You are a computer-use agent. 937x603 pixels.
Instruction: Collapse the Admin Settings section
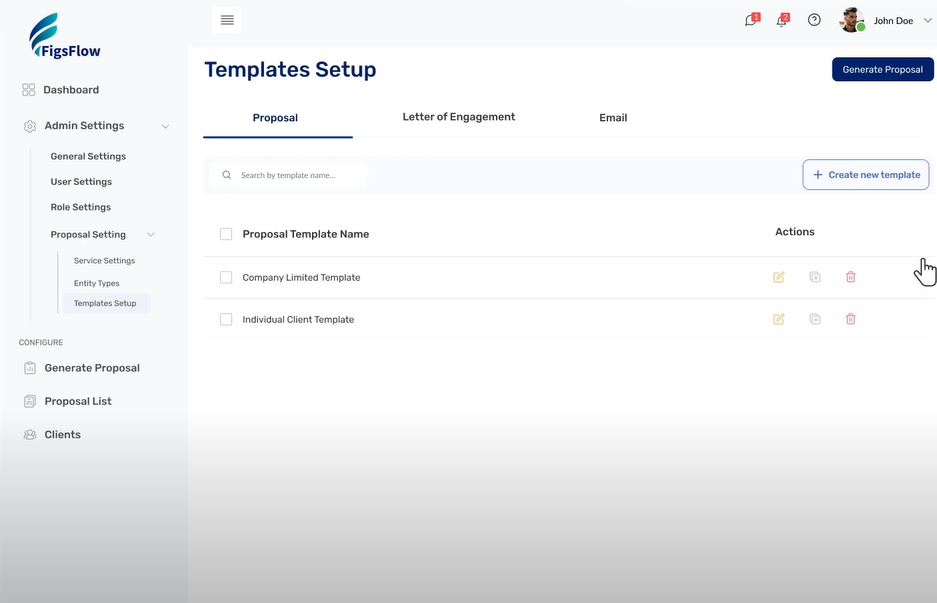(x=165, y=126)
